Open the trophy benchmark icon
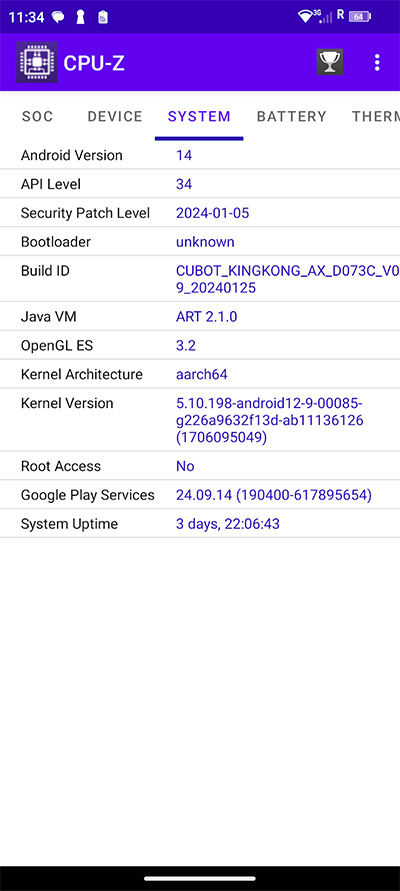 [x=330, y=62]
